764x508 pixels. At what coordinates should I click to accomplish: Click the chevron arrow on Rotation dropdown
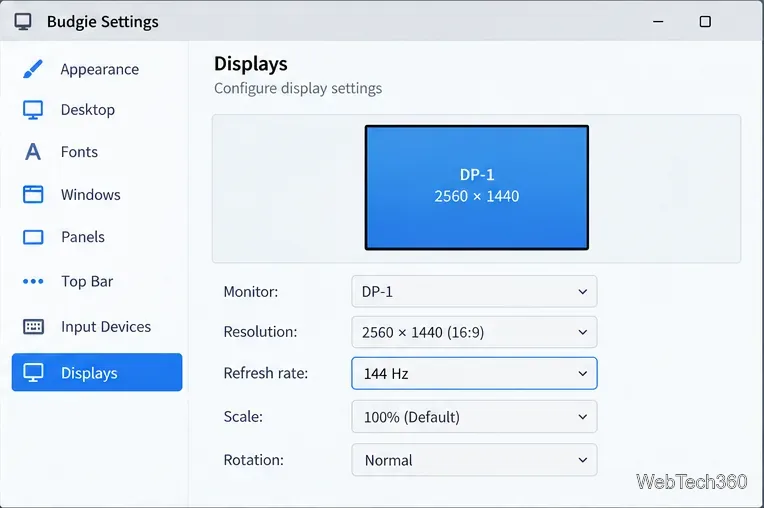click(582, 460)
